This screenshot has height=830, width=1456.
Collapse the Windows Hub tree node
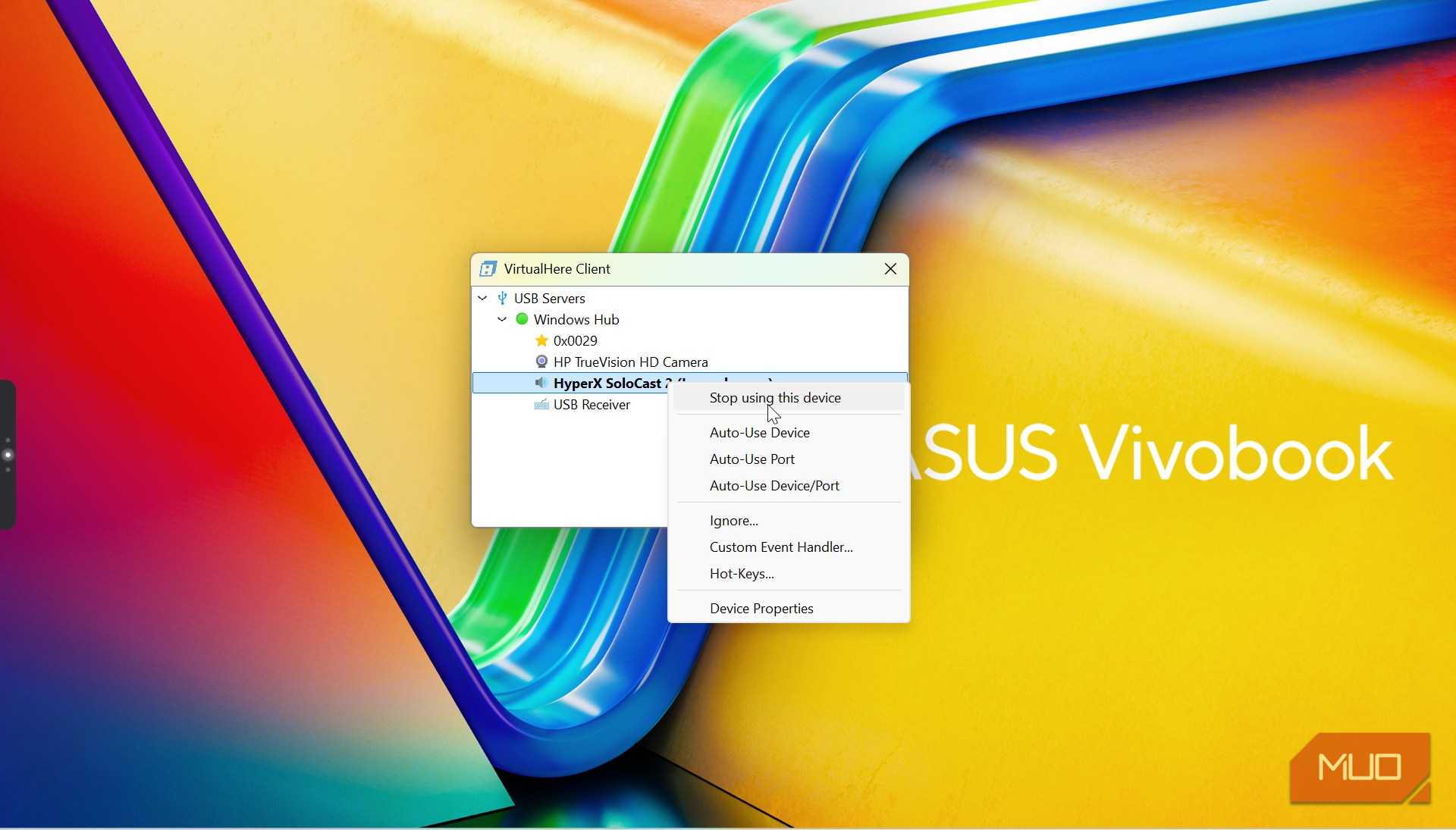(x=502, y=320)
